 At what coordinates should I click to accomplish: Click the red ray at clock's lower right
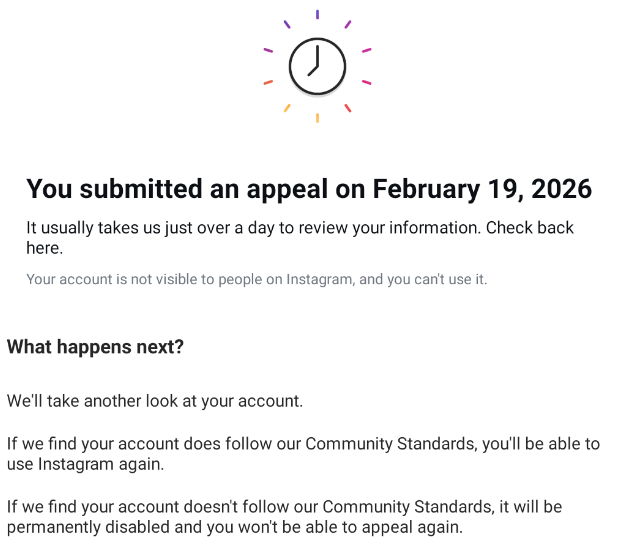[348, 108]
